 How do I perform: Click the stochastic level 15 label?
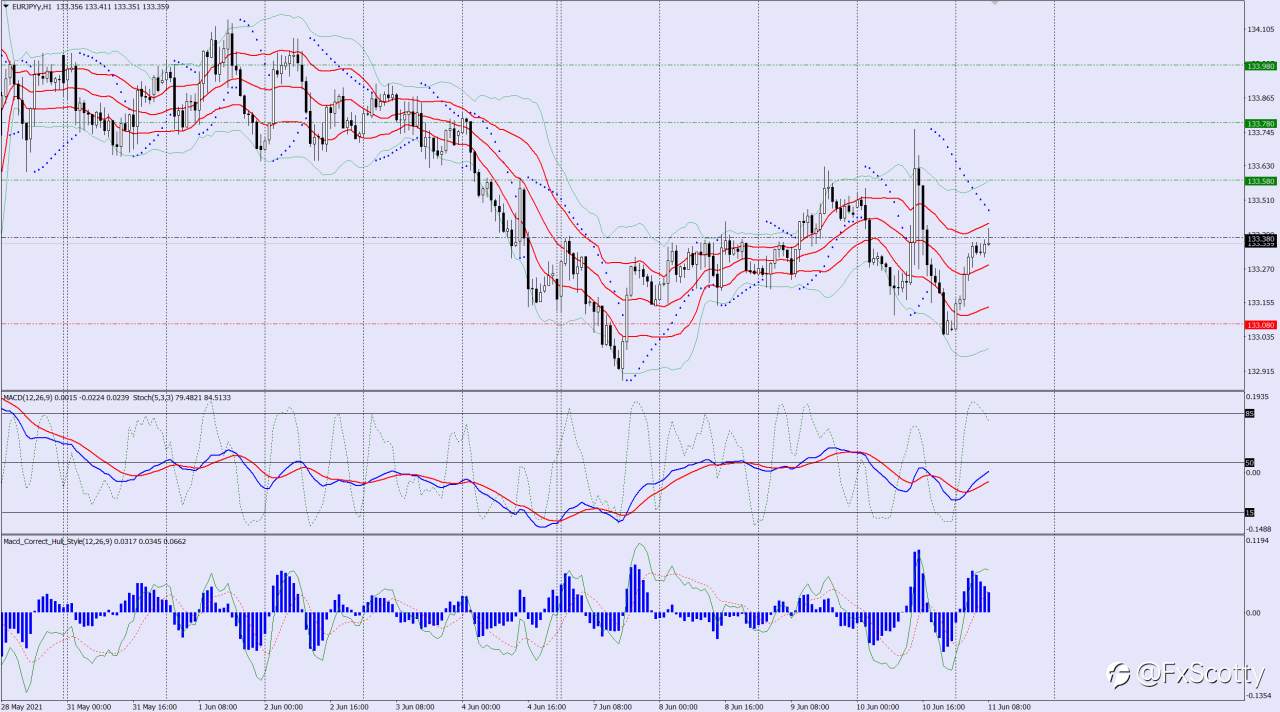point(1249,512)
